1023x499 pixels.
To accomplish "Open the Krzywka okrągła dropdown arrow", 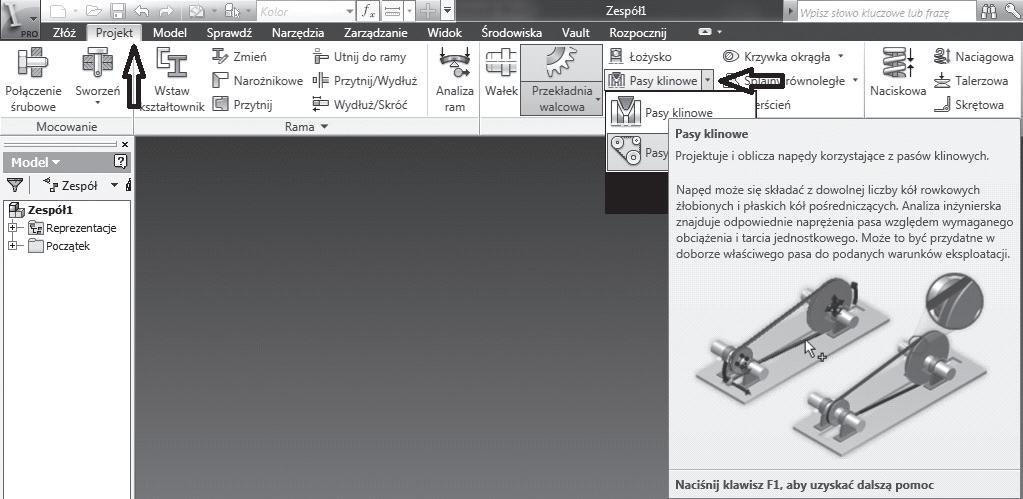I will 840,57.
